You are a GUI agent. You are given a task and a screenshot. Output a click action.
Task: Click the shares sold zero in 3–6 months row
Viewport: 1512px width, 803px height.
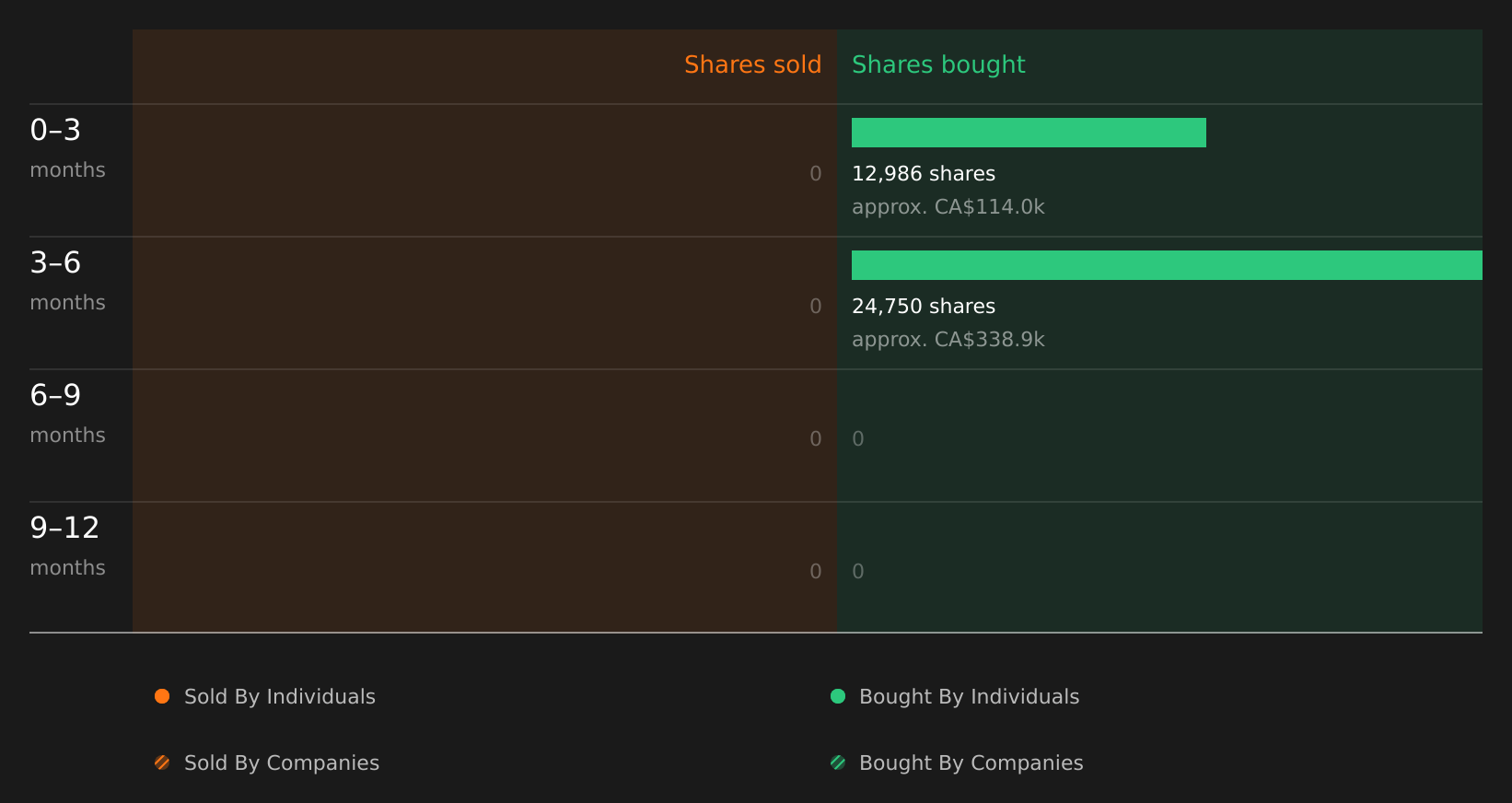(816, 307)
